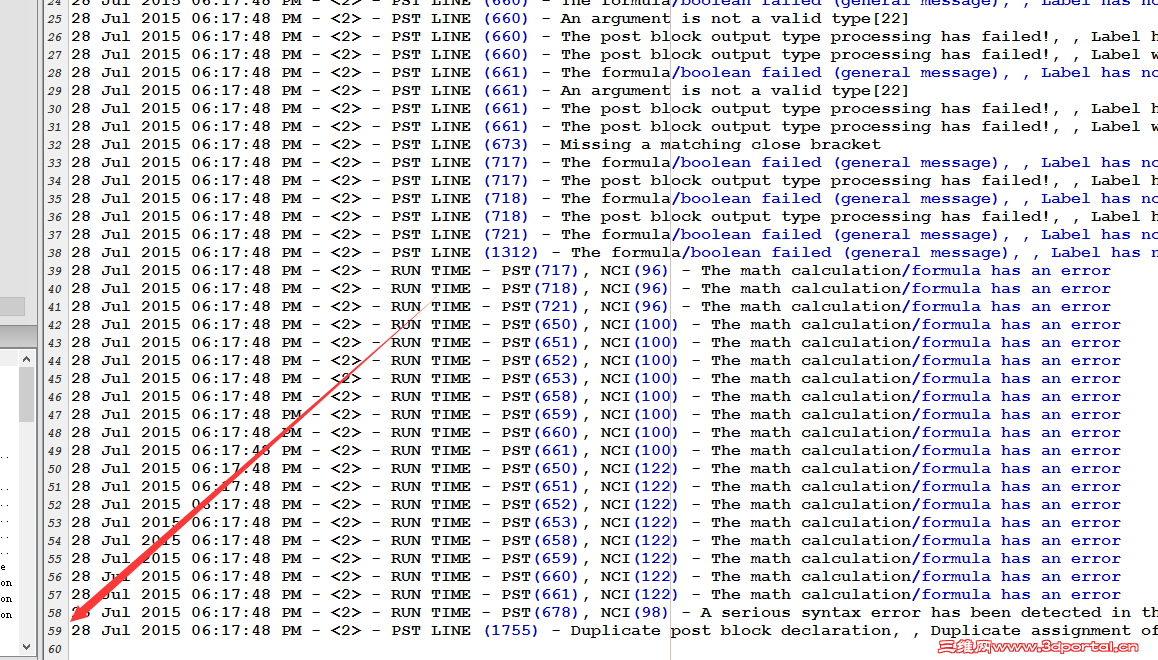The width and height of the screenshot is (1158, 660).
Task: Click 'PST(652)' on line 44
Action: [541, 360]
